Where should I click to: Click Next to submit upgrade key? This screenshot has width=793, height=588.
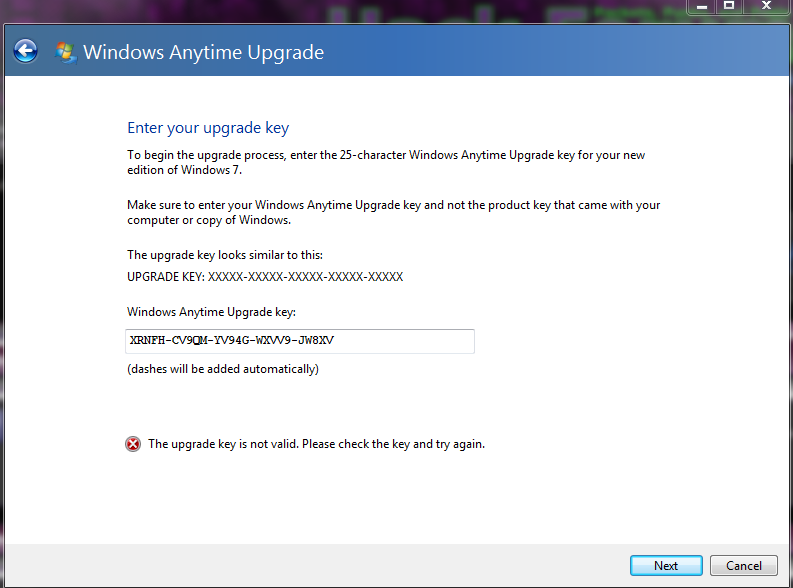pos(666,565)
